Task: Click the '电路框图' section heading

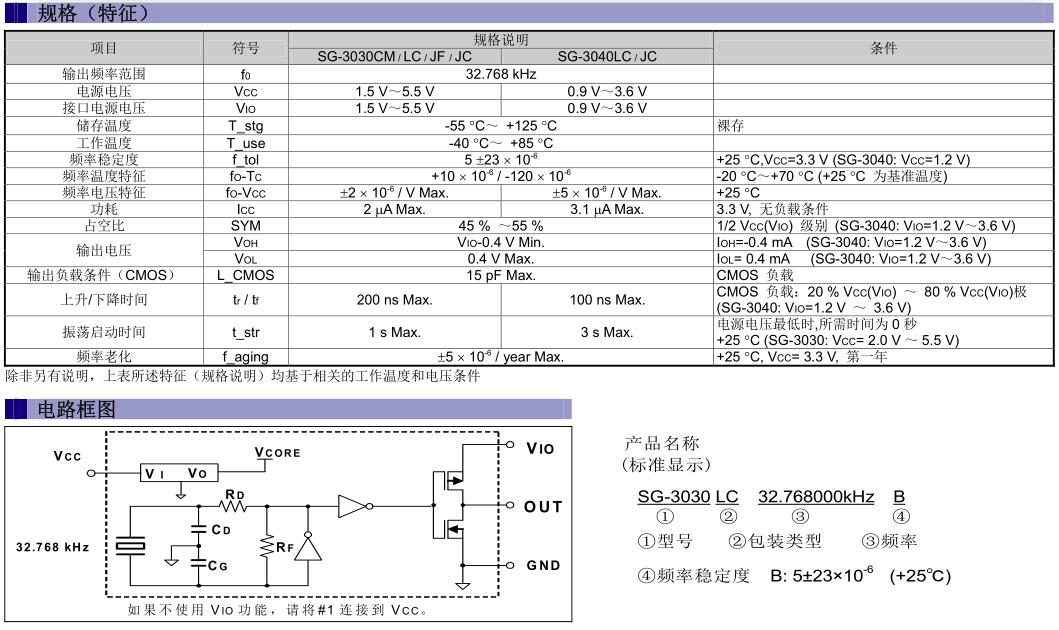Action: click(76, 409)
